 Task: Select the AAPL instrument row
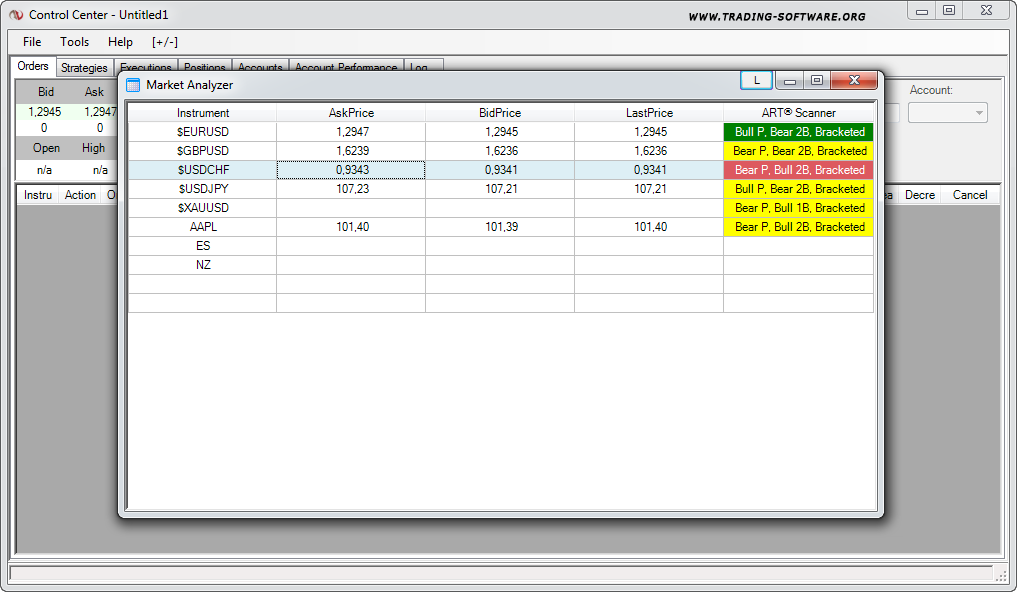tap(203, 227)
